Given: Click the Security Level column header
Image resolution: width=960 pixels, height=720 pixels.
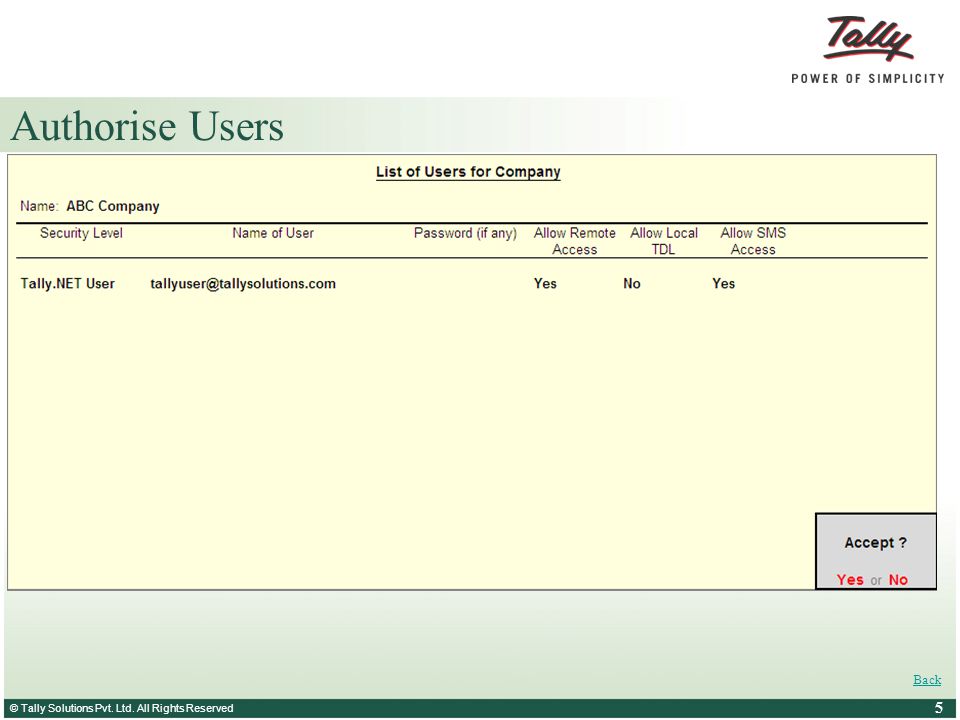Looking at the screenshot, I should [81, 233].
